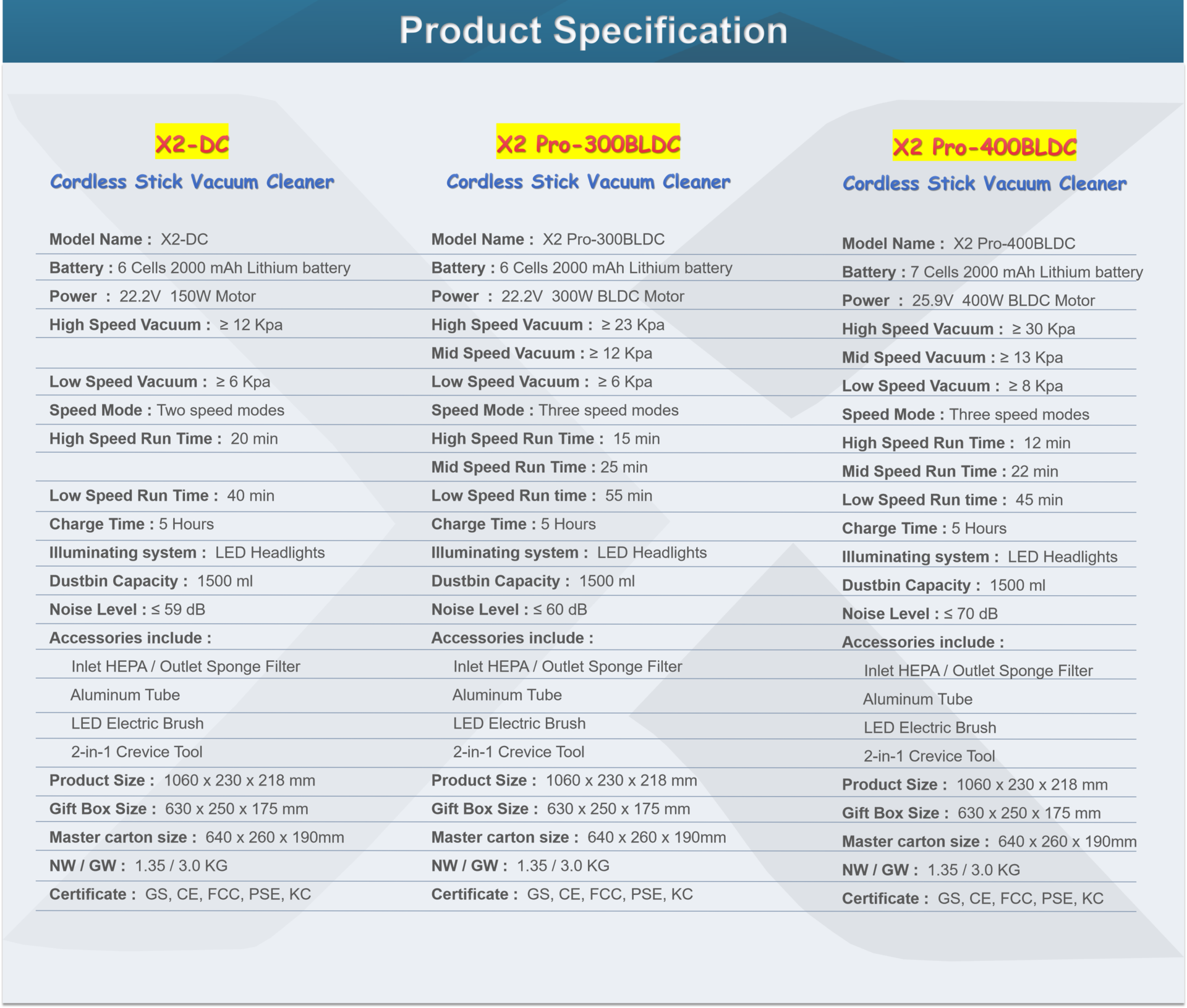The image size is (1187, 1008).
Task: Click the X2 Pro-400BLDC Cordless Stick Vacuum subtitle
Action: [x=984, y=184]
